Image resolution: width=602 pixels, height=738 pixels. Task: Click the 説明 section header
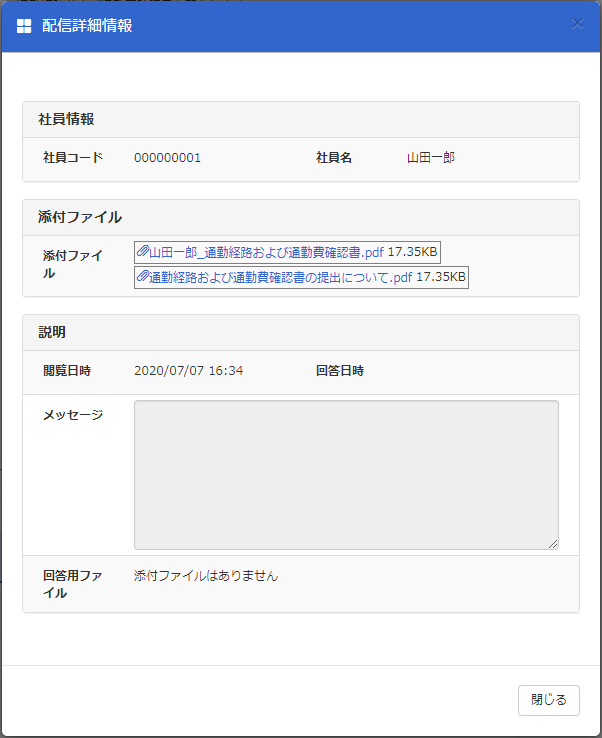click(52, 332)
